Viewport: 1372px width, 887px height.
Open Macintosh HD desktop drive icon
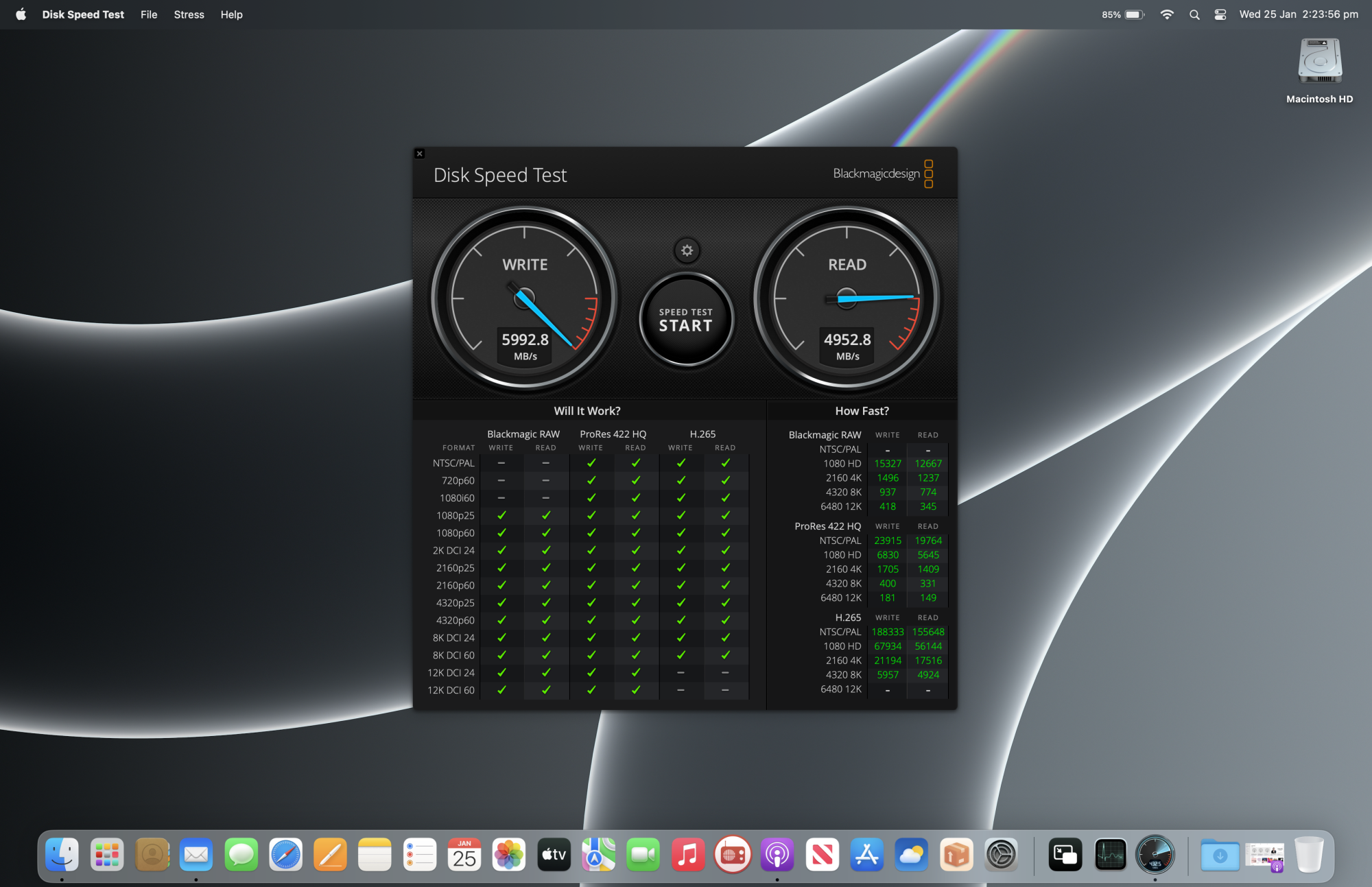click(x=1319, y=62)
